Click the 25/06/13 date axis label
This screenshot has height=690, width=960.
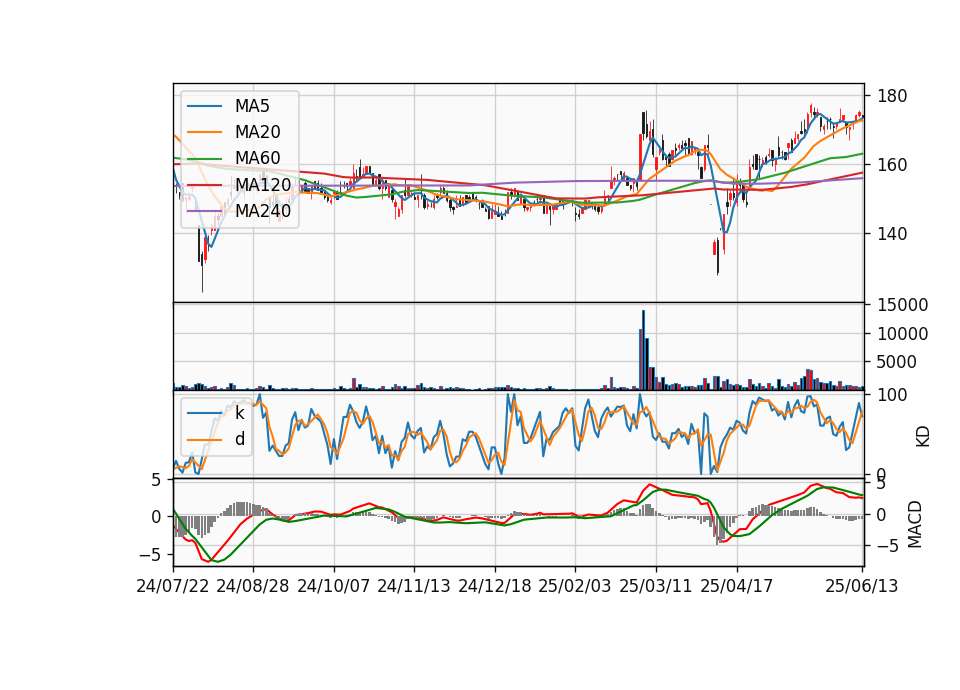[862, 586]
